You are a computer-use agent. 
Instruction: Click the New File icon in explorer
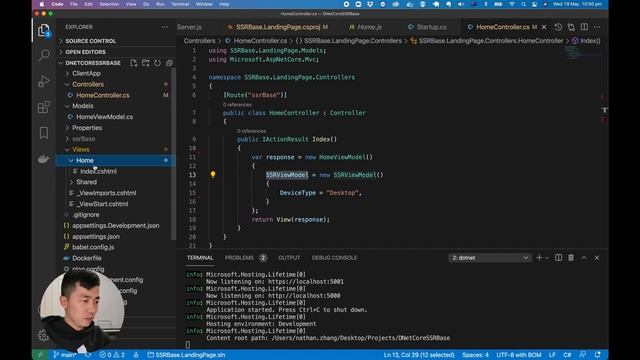pos(133,63)
